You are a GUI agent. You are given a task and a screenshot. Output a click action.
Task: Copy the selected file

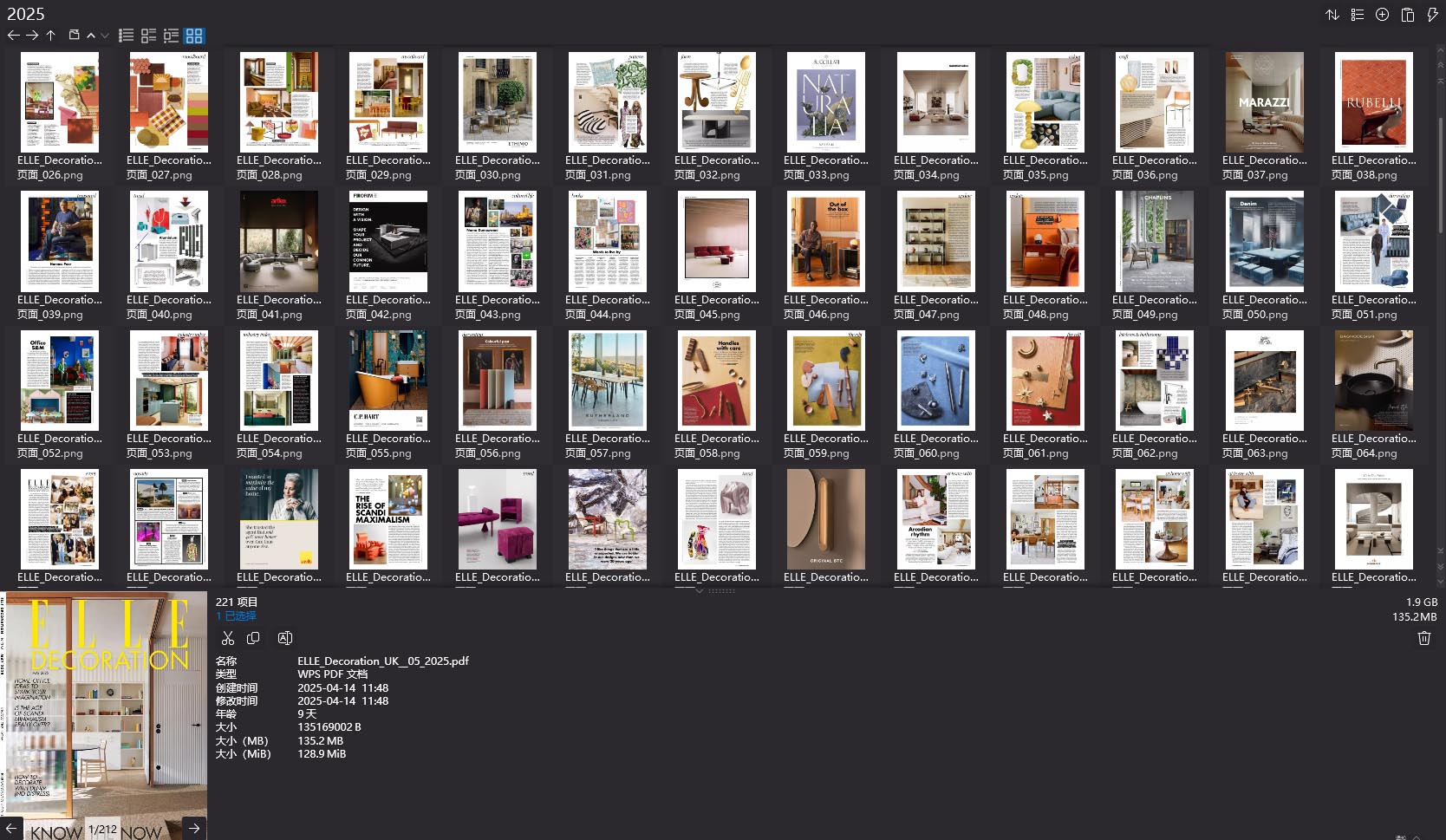(x=253, y=638)
